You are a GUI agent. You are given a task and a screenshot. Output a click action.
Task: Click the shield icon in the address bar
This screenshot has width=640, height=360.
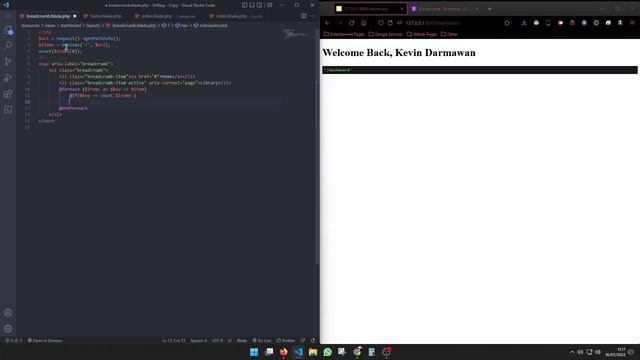click(380, 23)
